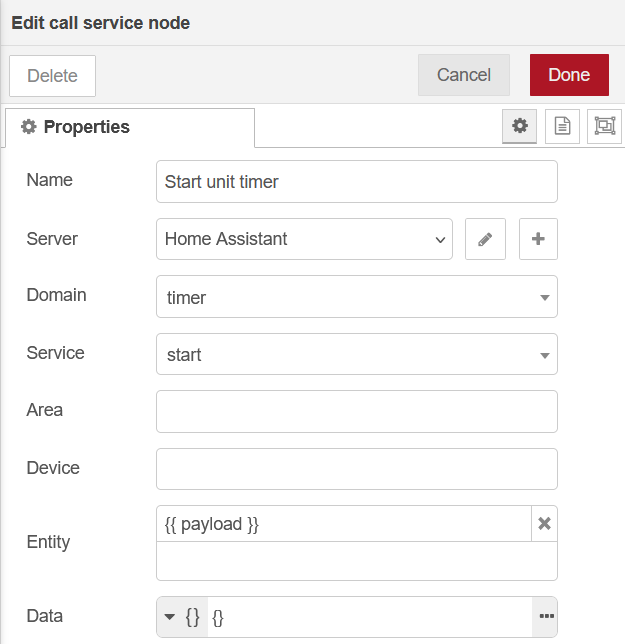Viewport: 625px width, 644px height.
Task: Open the node description document icon
Action: (562, 126)
